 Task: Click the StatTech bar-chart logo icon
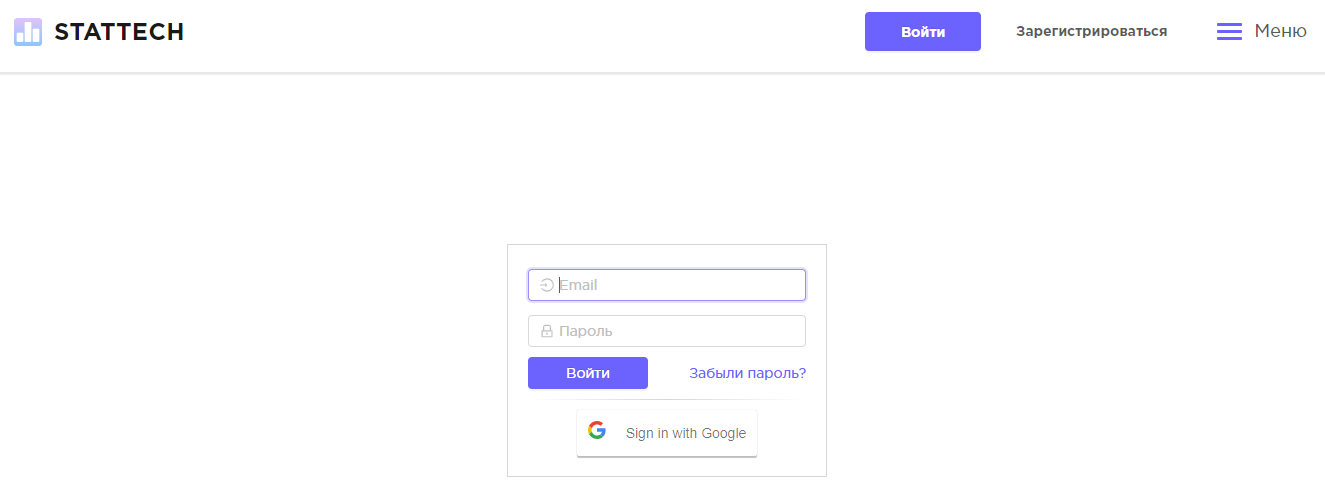[x=28, y=32]
